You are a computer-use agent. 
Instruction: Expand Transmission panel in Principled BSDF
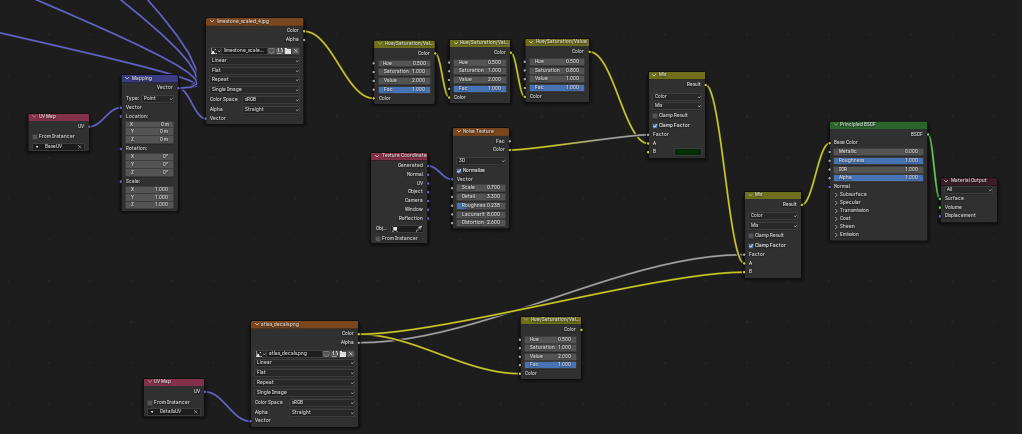coord(836,210)
